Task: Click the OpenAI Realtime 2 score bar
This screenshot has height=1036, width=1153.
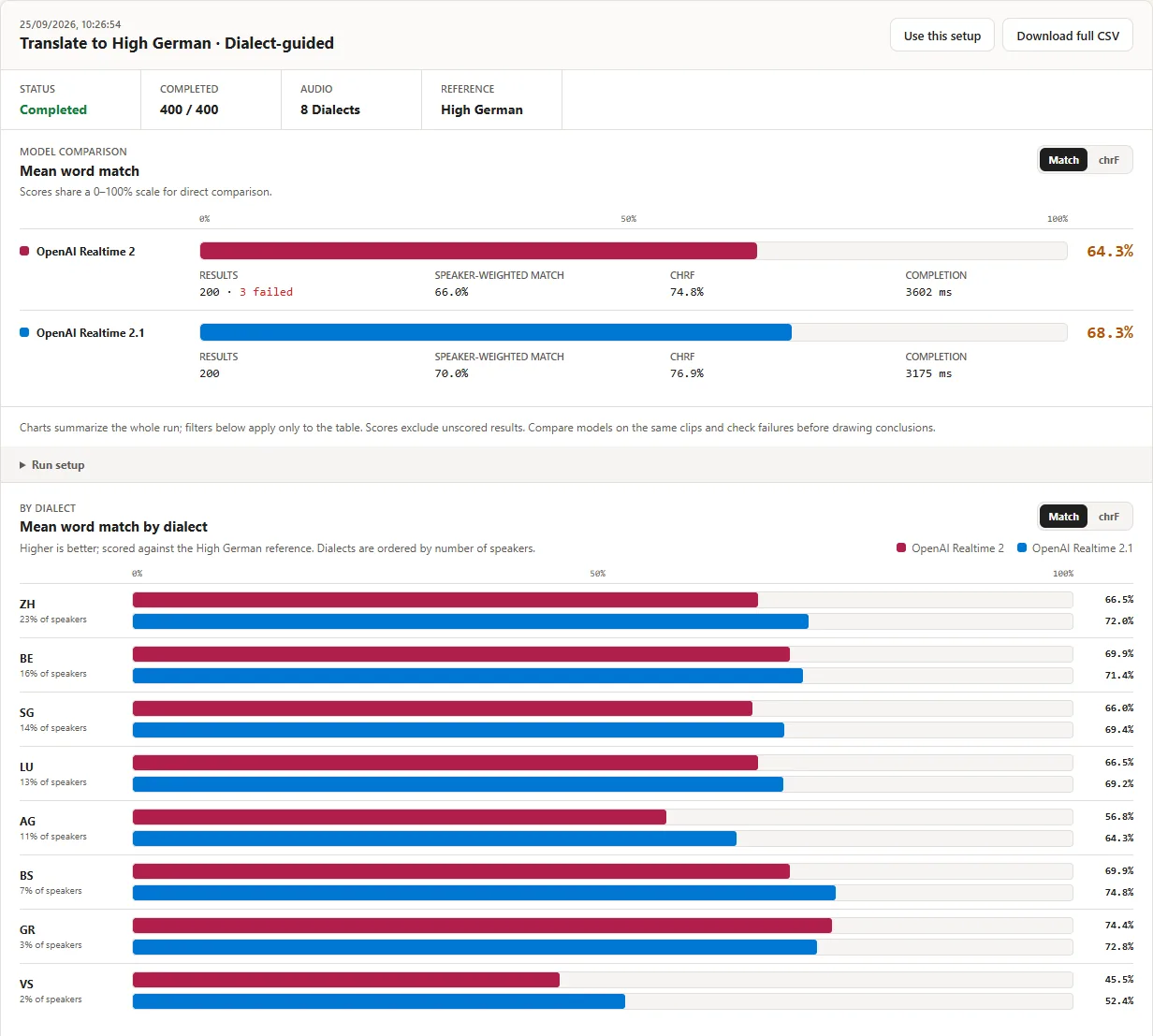Action: point(478,251)
